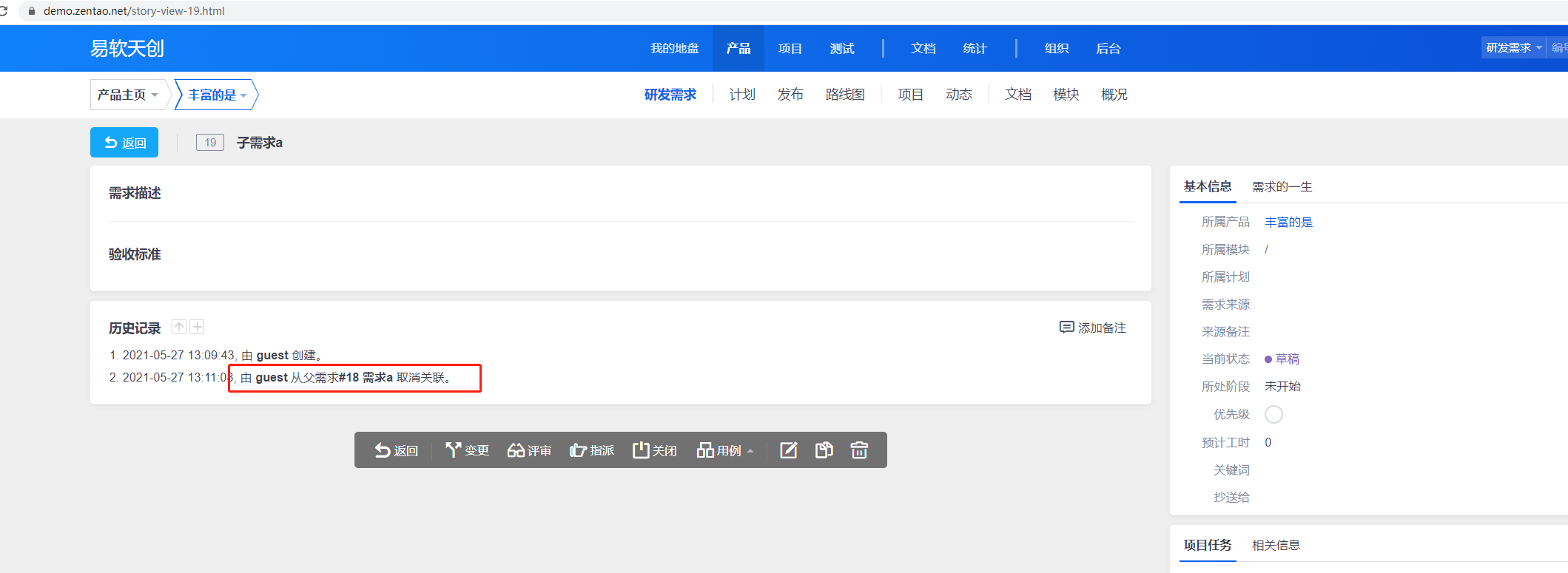Click the 添加备注 add comment button
This screenshot has height=573, width=1568.
pos(1093,328)
